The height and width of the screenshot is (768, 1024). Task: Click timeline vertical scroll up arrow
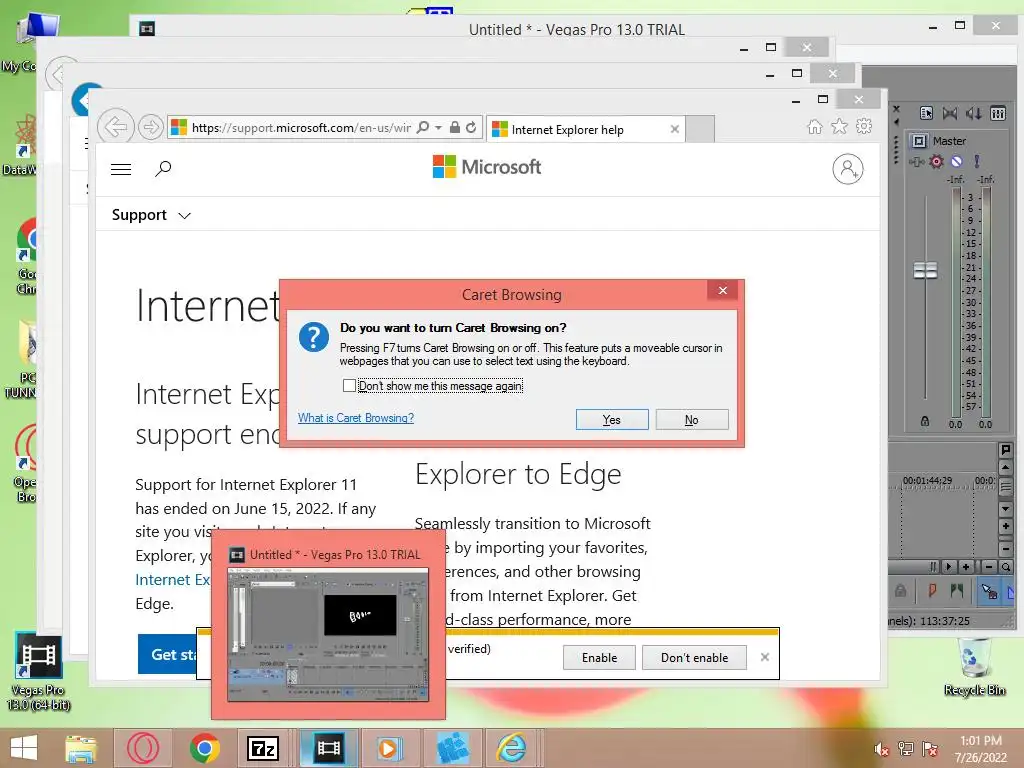(1006, 468)
